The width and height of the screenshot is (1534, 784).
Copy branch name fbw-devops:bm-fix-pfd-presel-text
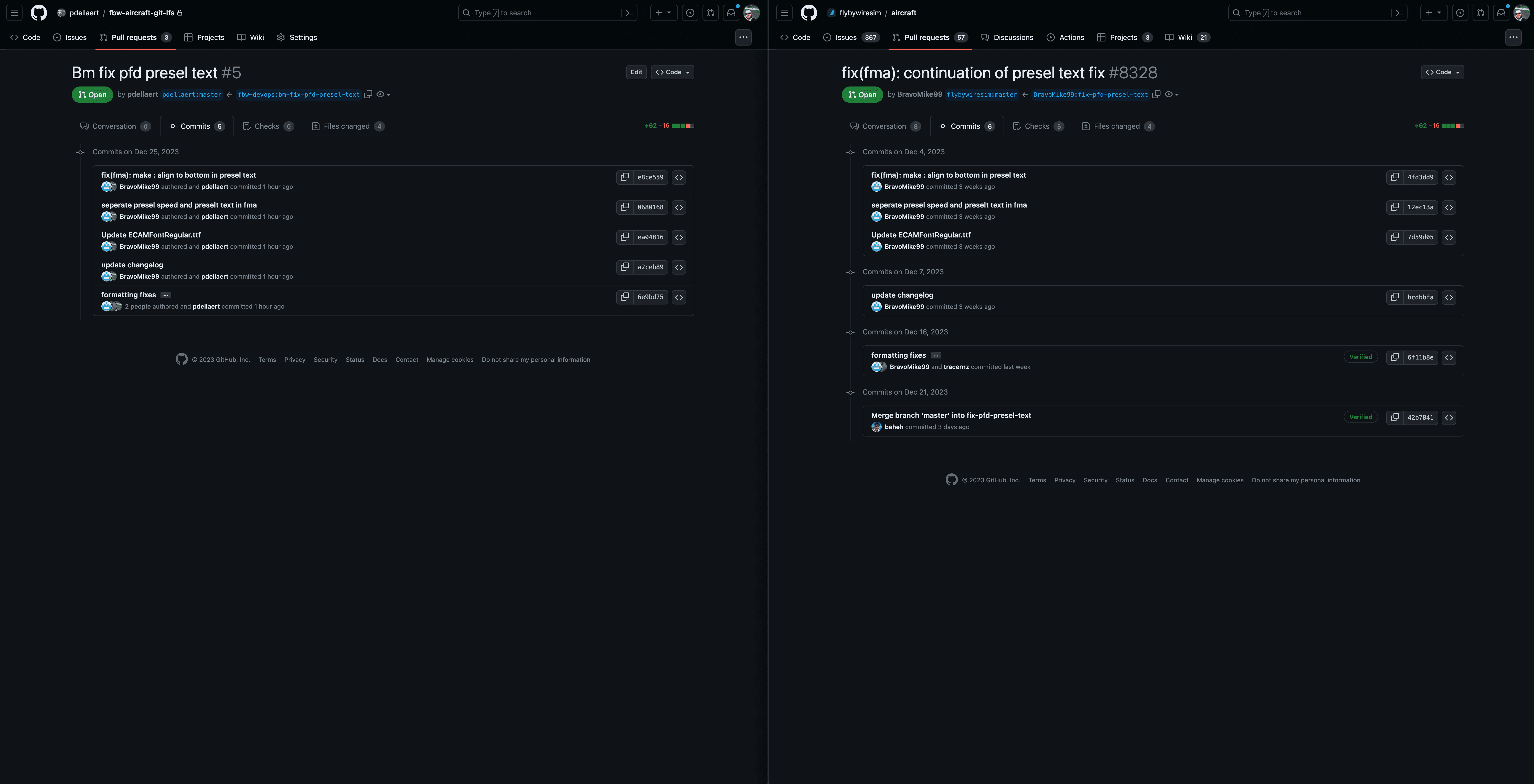[x=368, y=94]
